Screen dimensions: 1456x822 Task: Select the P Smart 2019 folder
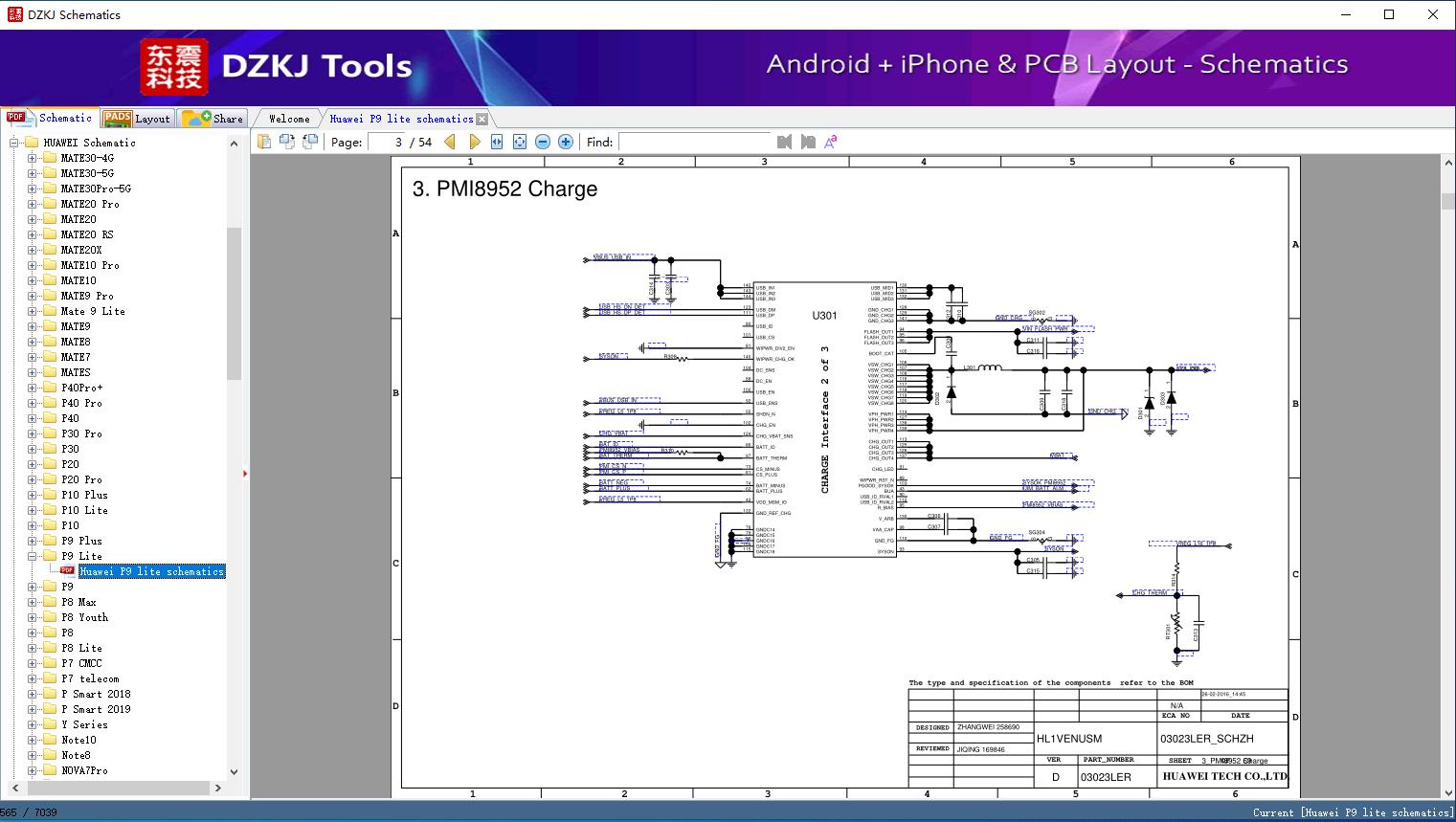coord(96,709)
